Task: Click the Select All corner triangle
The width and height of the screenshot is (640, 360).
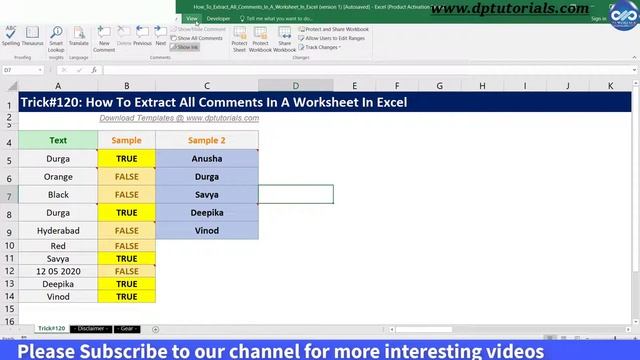Action: [x=12, y=86]
